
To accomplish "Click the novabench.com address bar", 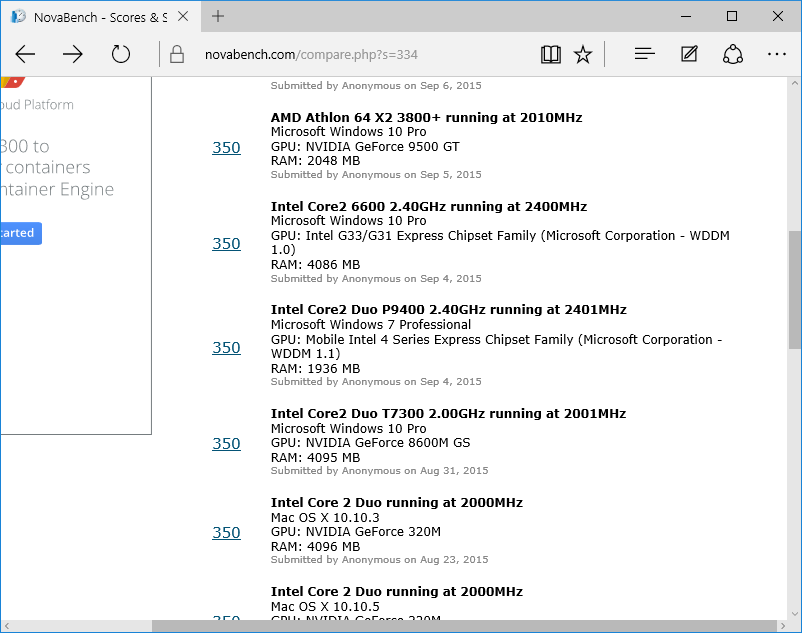I will (x=311, y=55).
